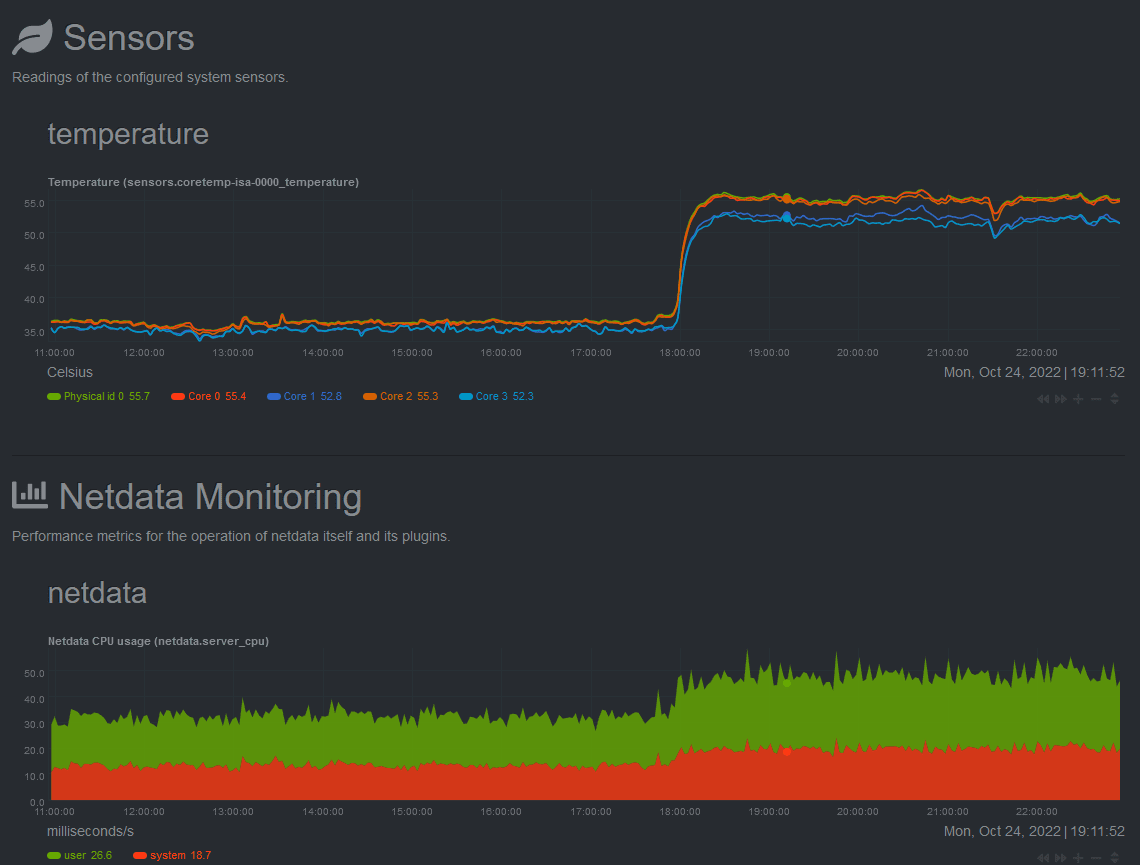Click the Netdata CPU usage chart title

[x=158, y=641]
